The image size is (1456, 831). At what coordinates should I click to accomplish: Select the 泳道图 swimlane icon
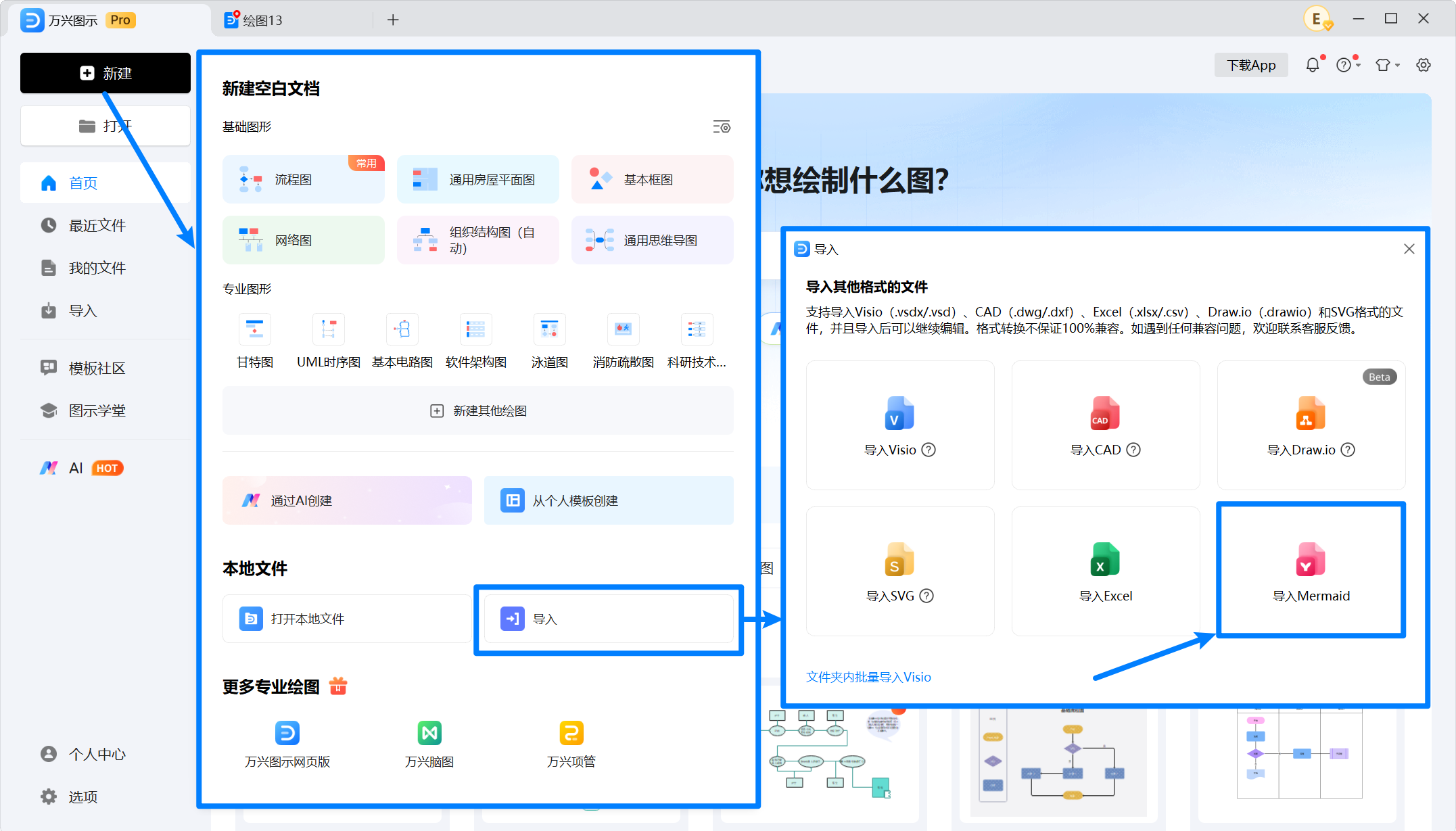click(550, 329)
